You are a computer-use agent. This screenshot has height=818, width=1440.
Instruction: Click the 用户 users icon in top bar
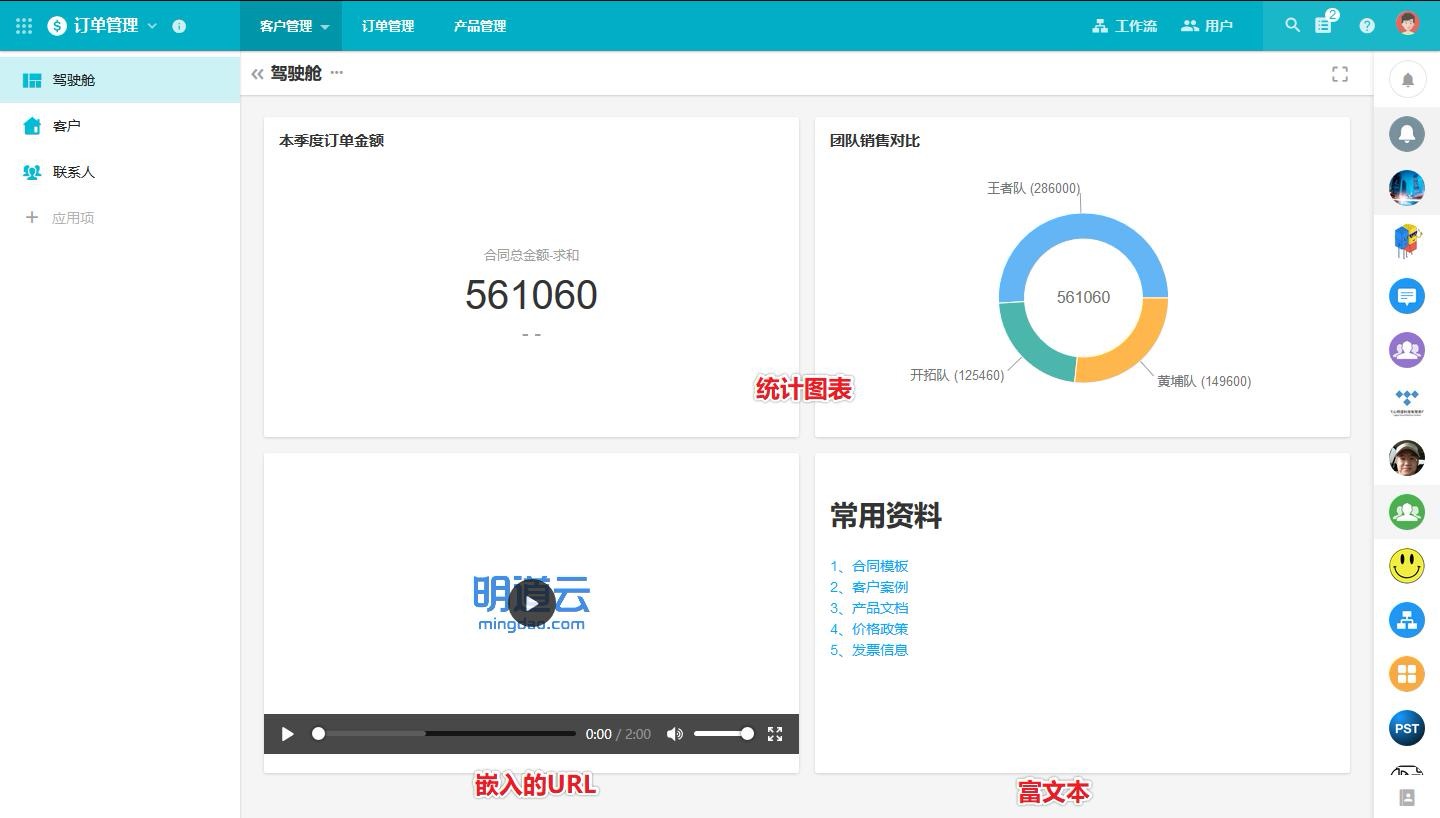[1208, 26]
